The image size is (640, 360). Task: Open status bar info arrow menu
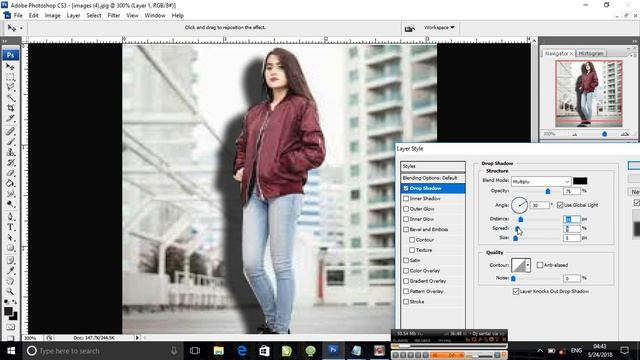(137, 338)
